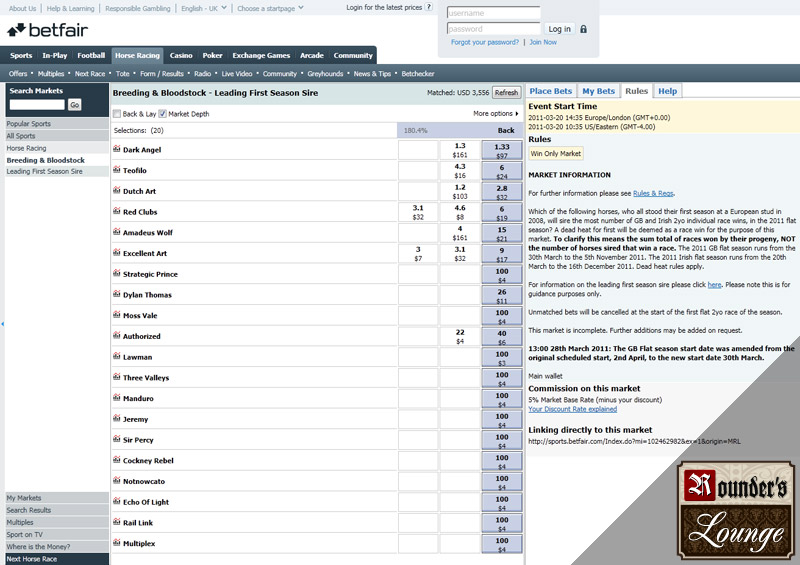Follow the Join Now link
The height and width of the screenshot is (565, 800).
click(543, 42)
